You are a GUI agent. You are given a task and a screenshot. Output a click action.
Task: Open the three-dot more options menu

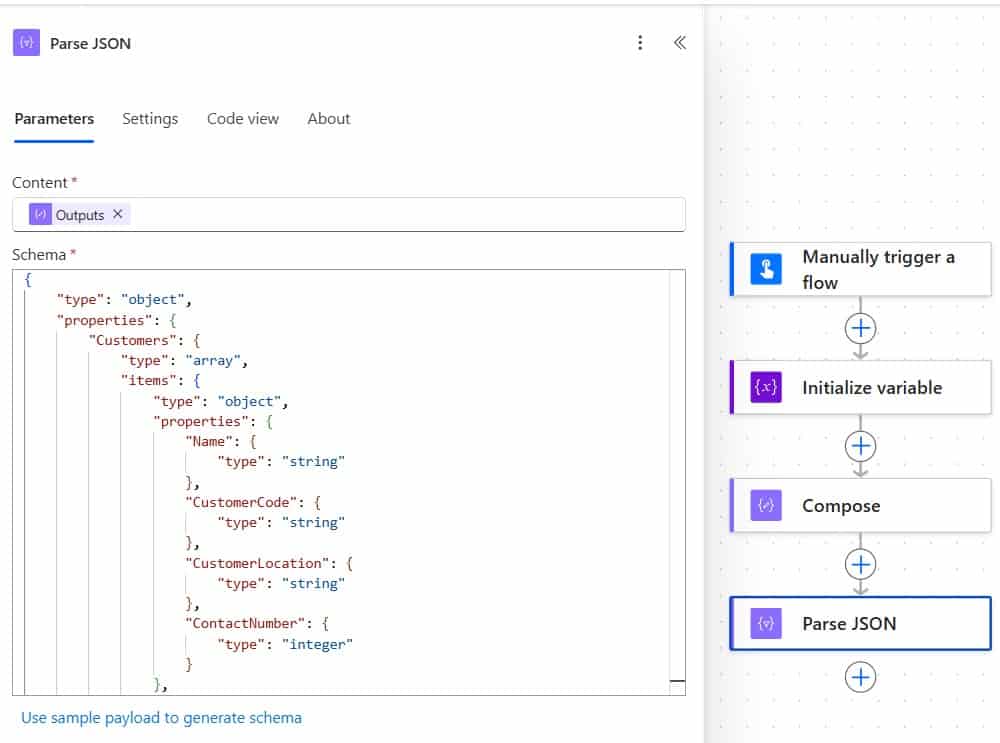640,43
